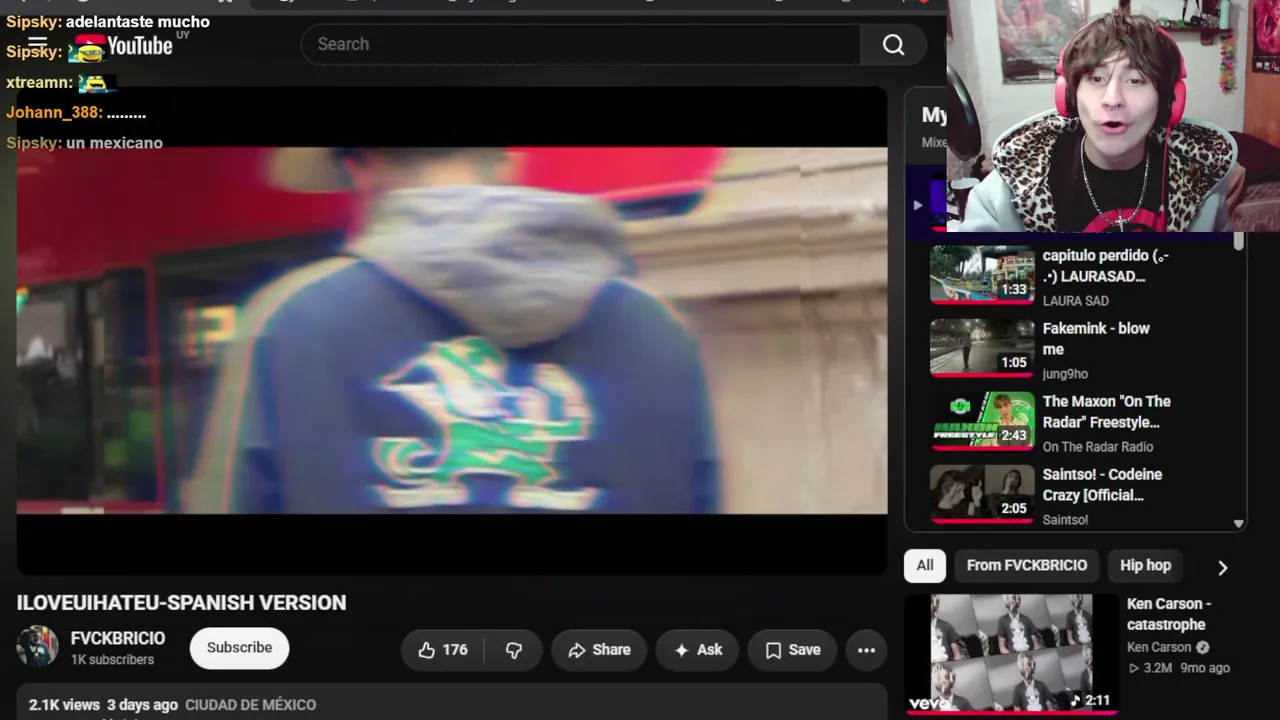
Task: Dislike the video with thumbs down
Action: click(x=514, y=650)
